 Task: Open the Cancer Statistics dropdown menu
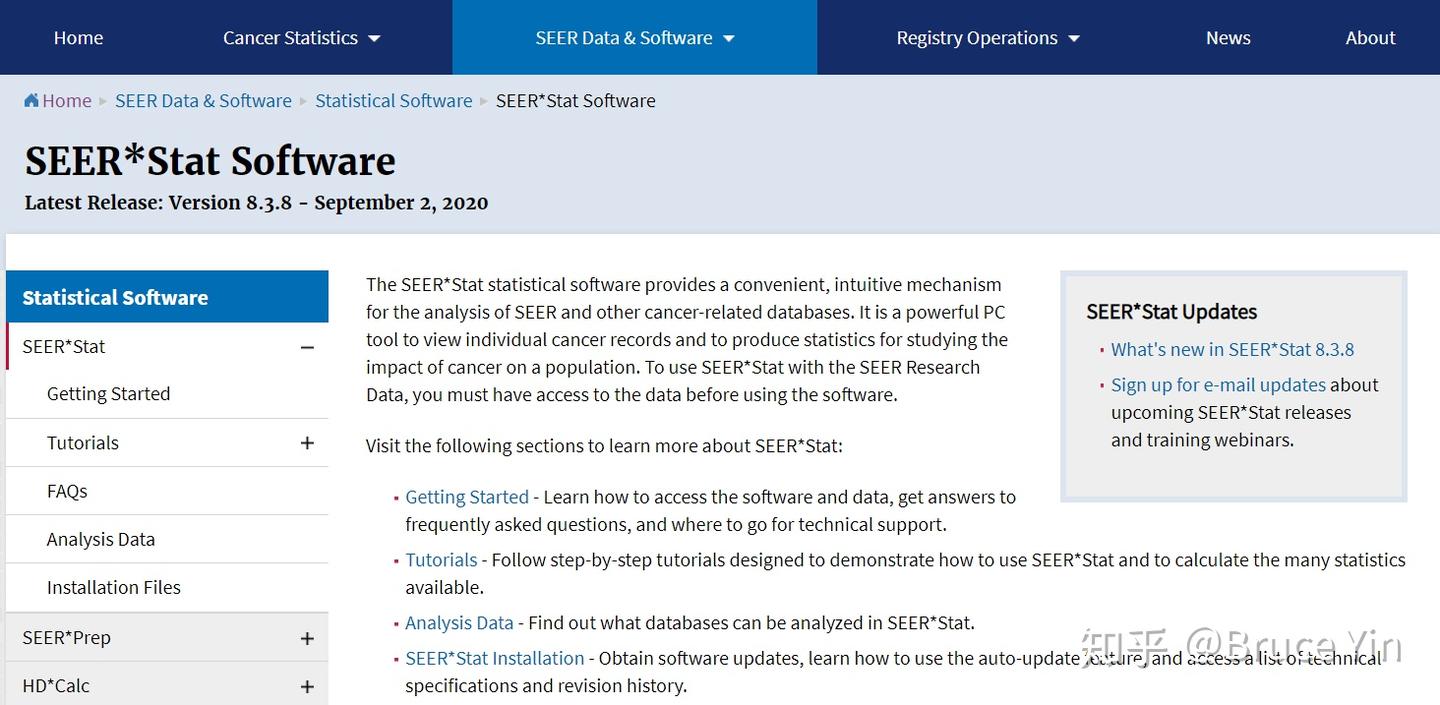pyautogui.click(x=301, y=38)
